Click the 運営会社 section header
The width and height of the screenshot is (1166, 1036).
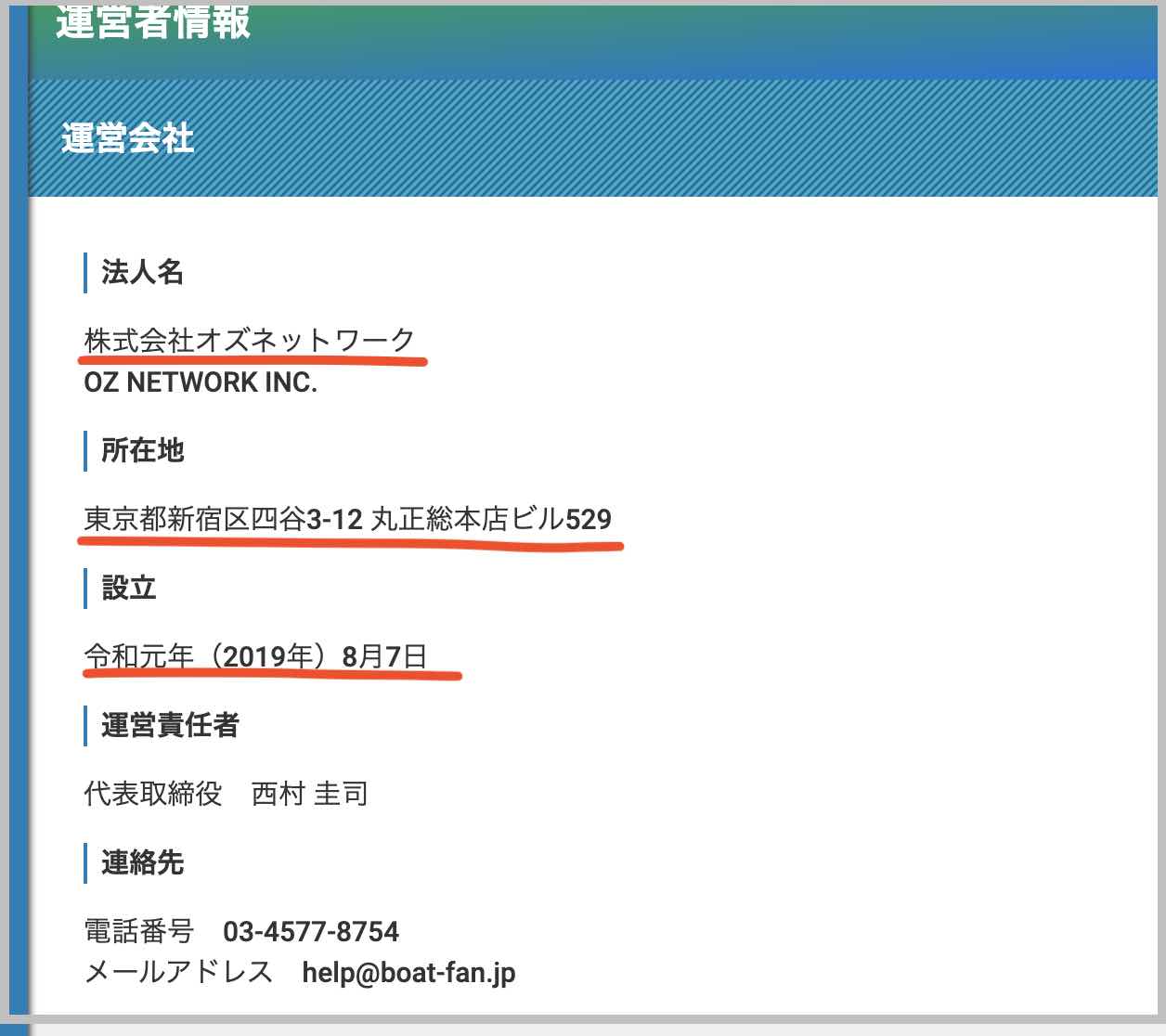tap(128, 139)
